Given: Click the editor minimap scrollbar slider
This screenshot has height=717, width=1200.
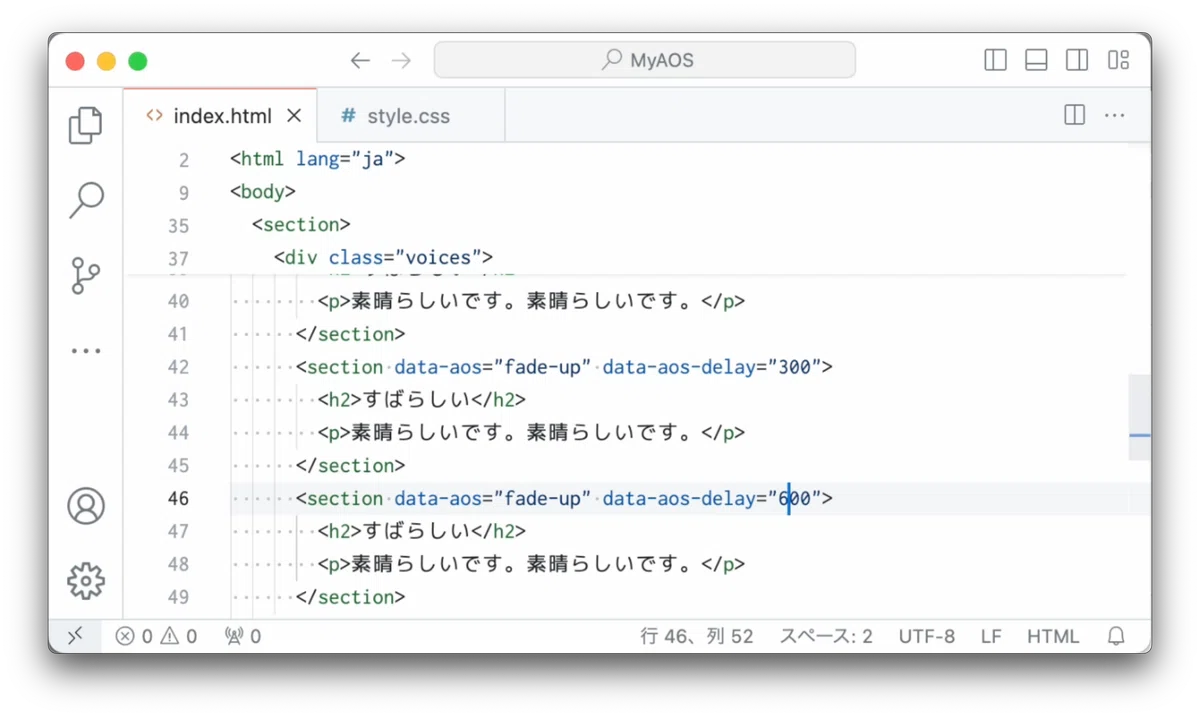Looking at the screenshot, I should 1139,417.
